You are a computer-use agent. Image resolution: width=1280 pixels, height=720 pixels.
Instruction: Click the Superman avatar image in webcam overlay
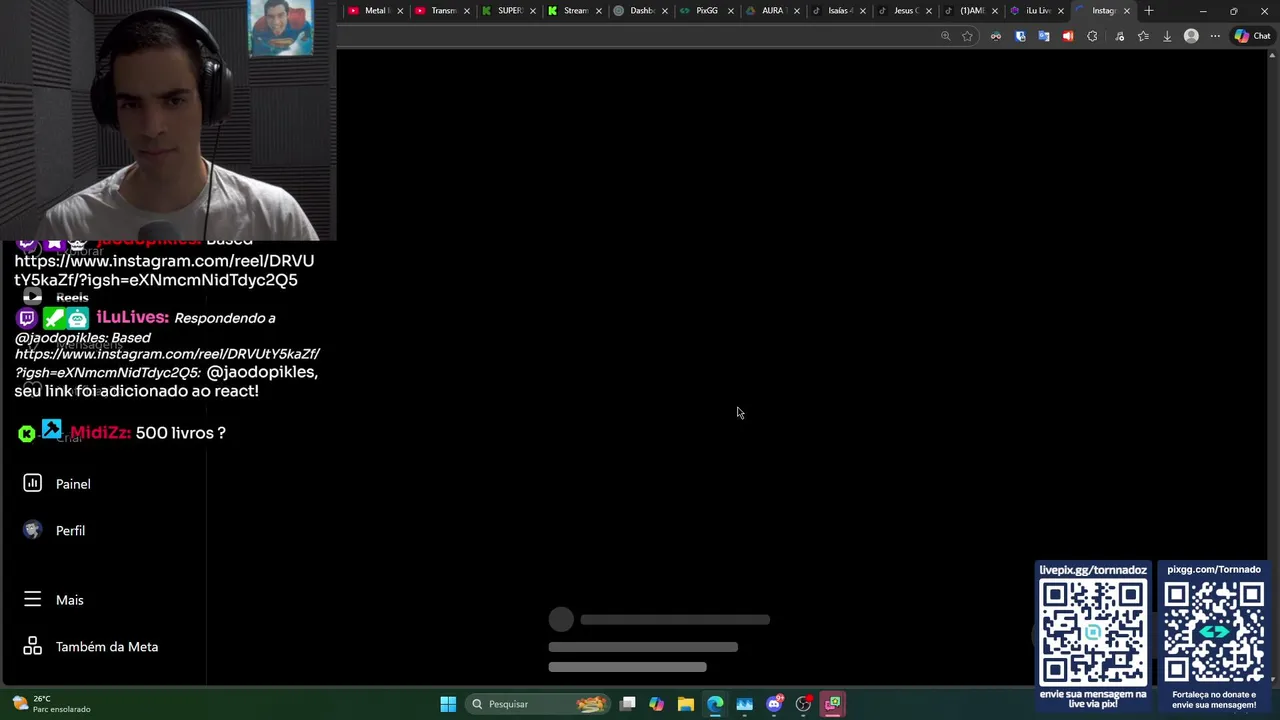click(x=281, y=27)
